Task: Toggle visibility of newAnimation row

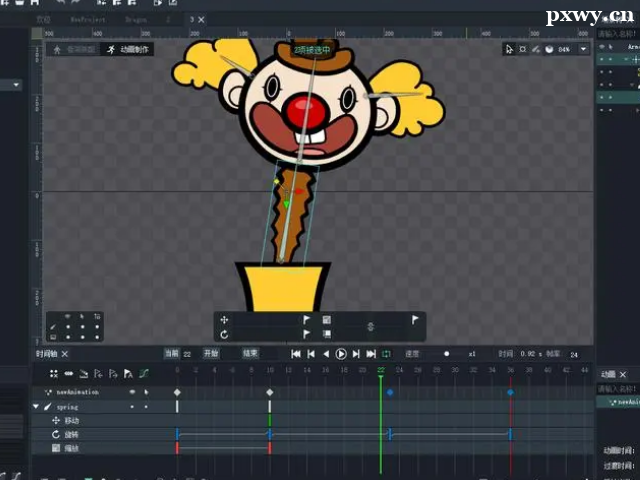Action: 131,393
